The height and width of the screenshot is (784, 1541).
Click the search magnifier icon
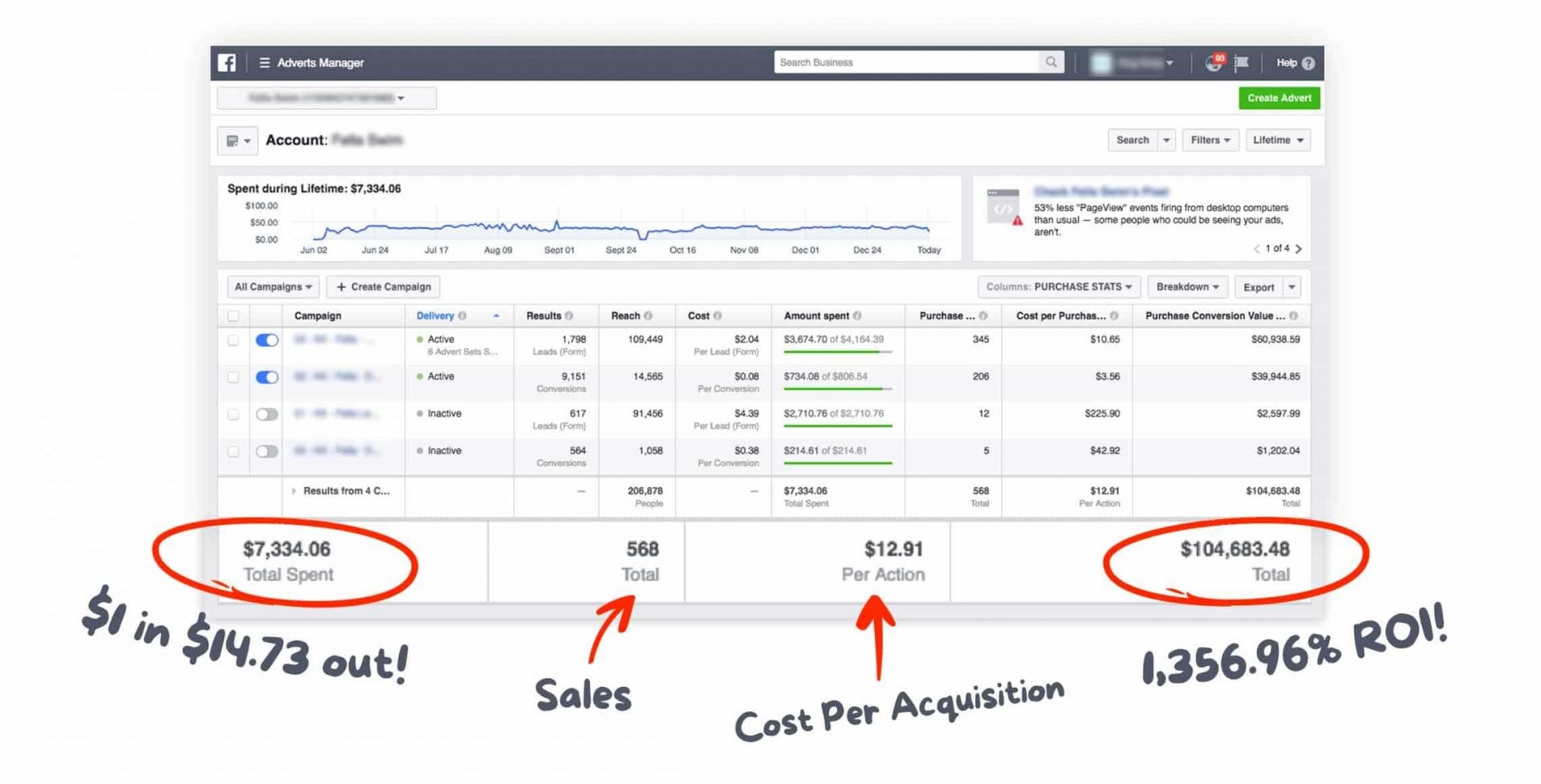click(x=1051, y=62)
